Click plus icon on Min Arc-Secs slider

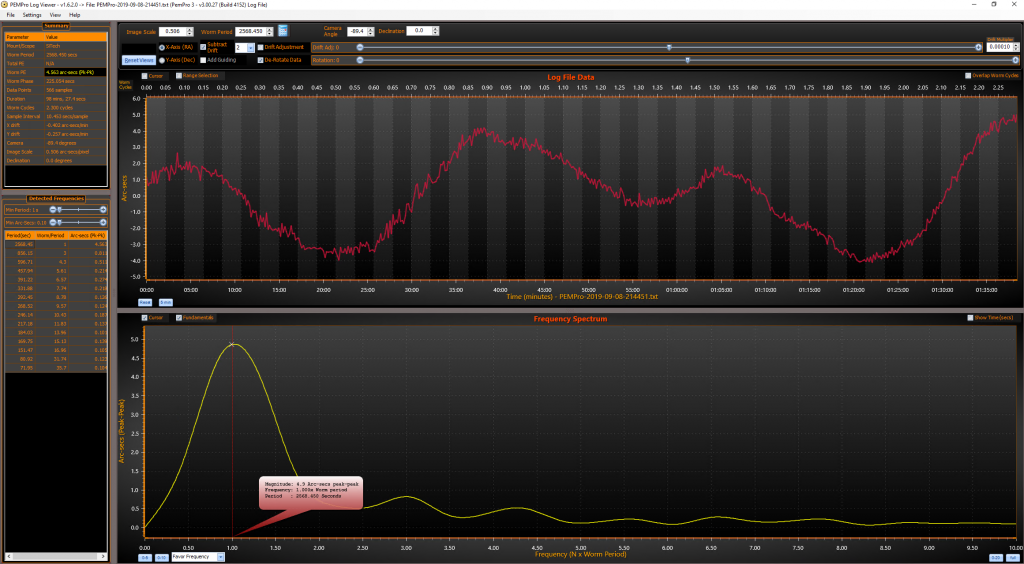102,222
